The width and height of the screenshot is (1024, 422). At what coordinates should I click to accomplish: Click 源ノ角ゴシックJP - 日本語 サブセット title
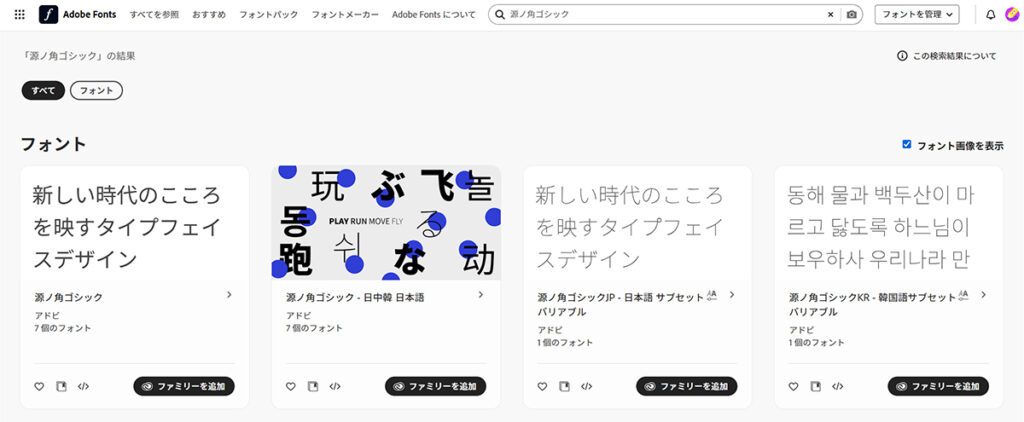pos(620,304)
